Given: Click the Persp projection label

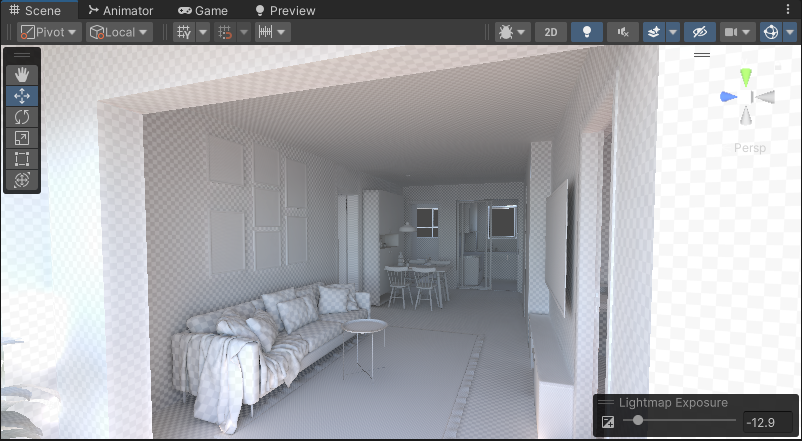Looking at the screenshot, I should [x=750, y=148].
